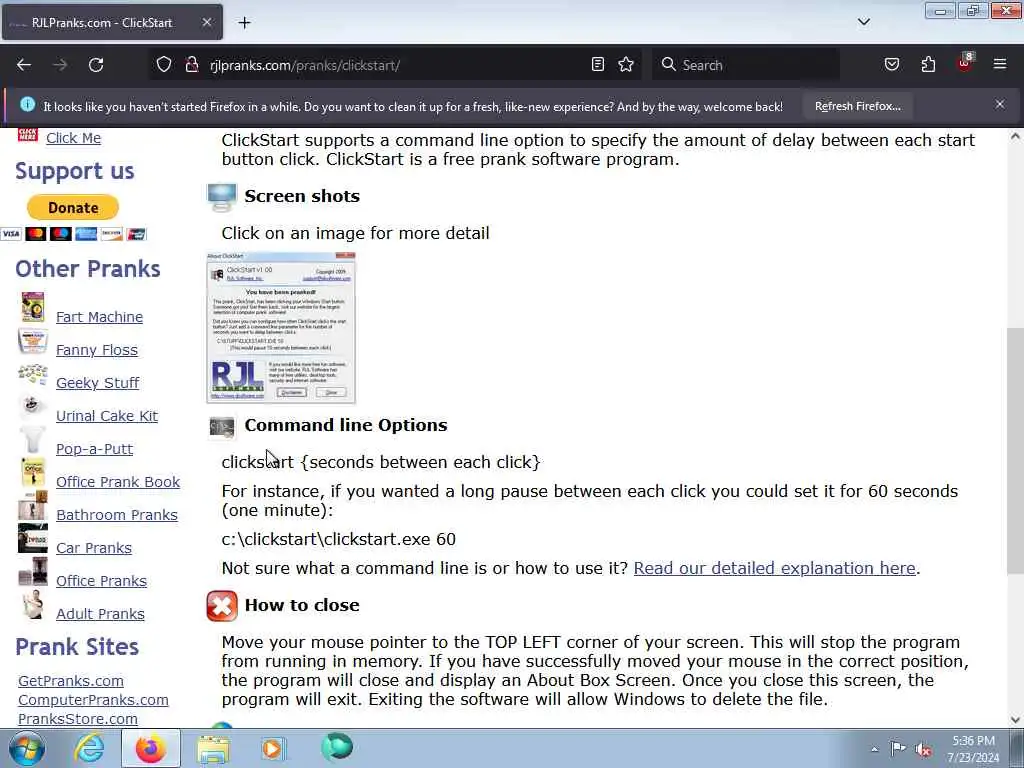This screenshot has width=1024, height=768.
Task: Open extension icon with badge 8
Action: click(x=965, y=63)
